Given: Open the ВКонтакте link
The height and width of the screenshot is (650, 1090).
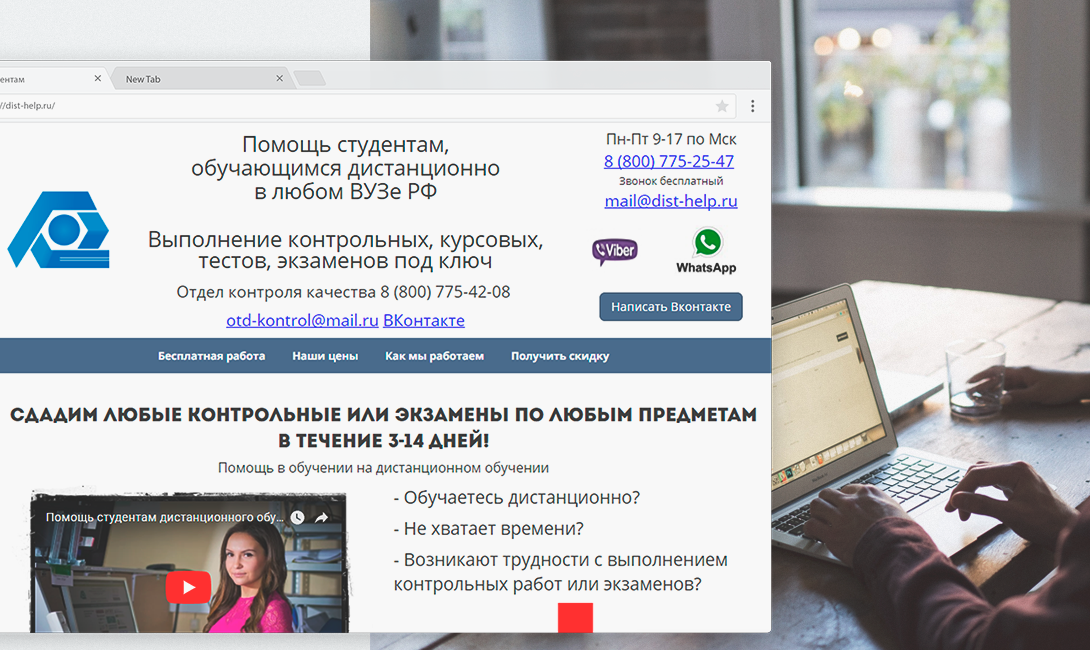Looking at the screenshot, I should (424, 320).
